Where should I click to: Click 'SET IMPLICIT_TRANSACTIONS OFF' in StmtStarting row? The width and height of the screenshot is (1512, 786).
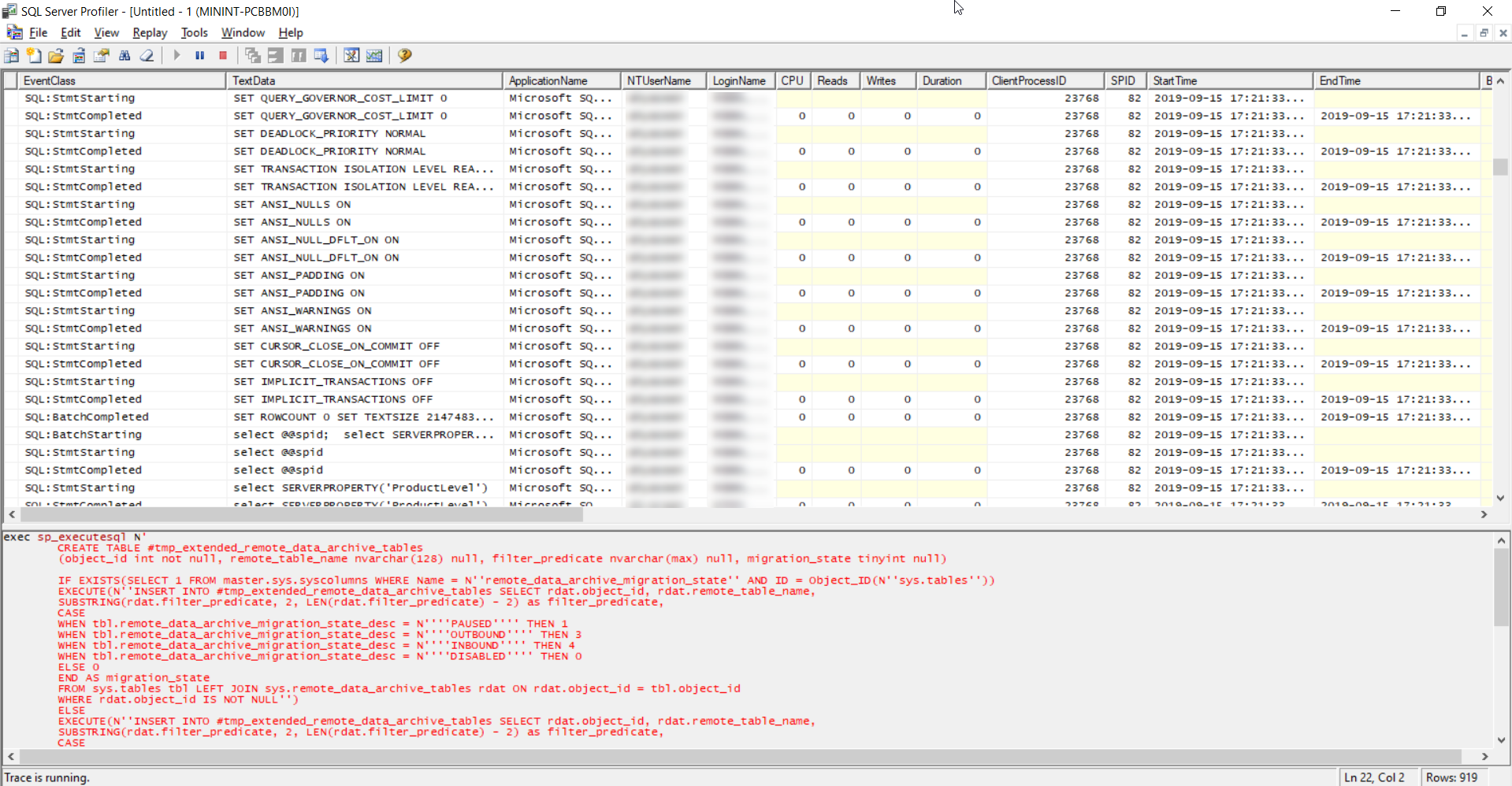tap(333, 381)
